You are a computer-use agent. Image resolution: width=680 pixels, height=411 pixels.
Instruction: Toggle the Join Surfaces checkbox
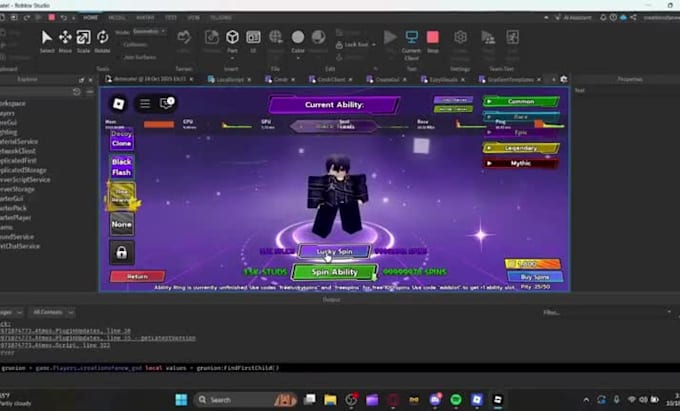click(139, 57)
